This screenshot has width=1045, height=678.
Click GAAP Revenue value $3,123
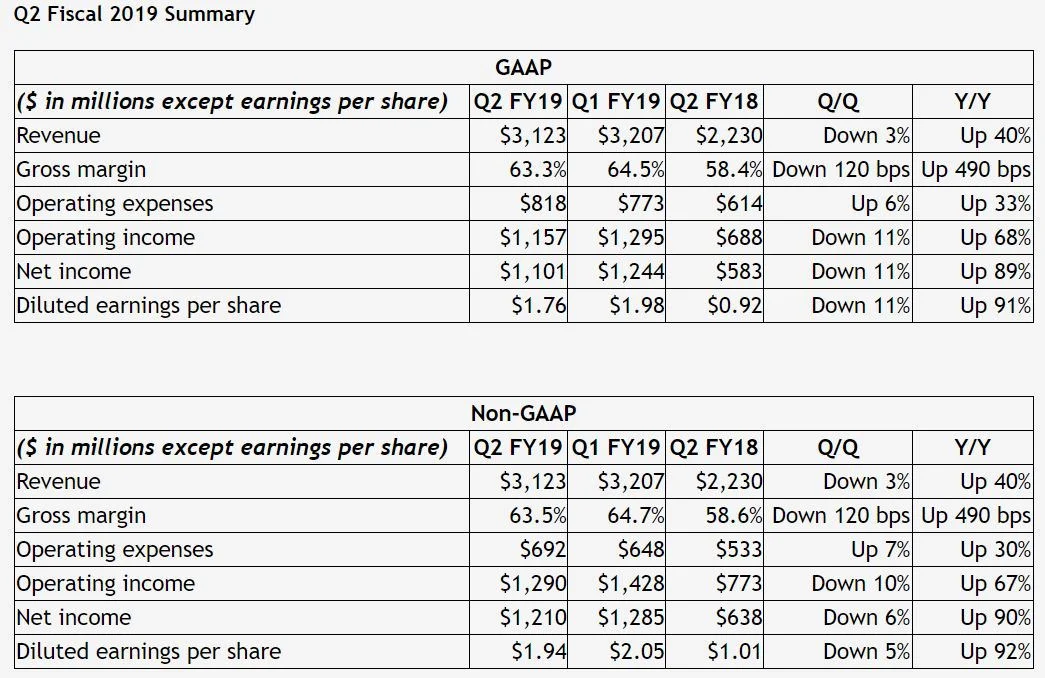point(518,135)
